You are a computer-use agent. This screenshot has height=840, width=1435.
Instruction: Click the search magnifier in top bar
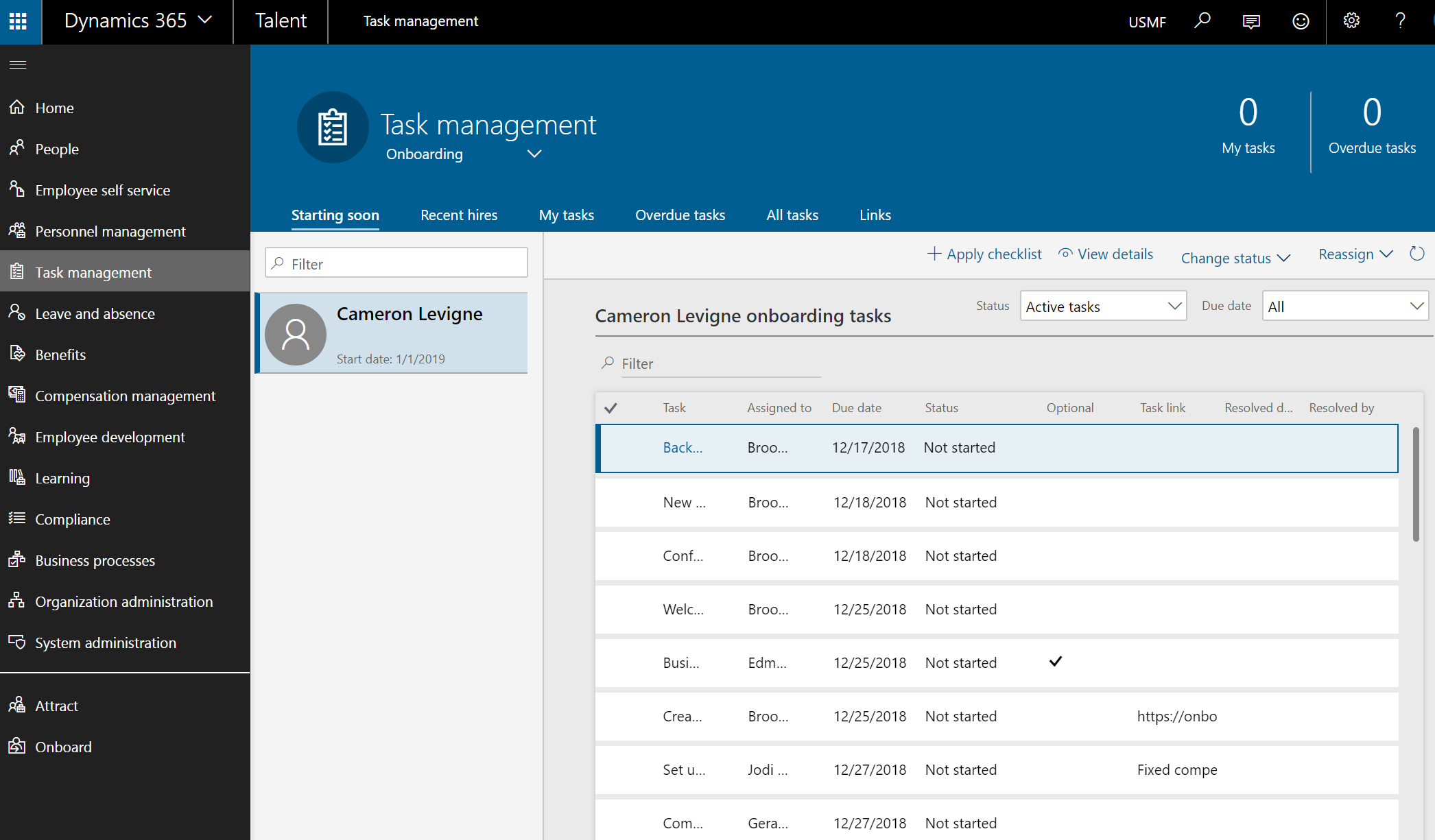coord(1202,21)
